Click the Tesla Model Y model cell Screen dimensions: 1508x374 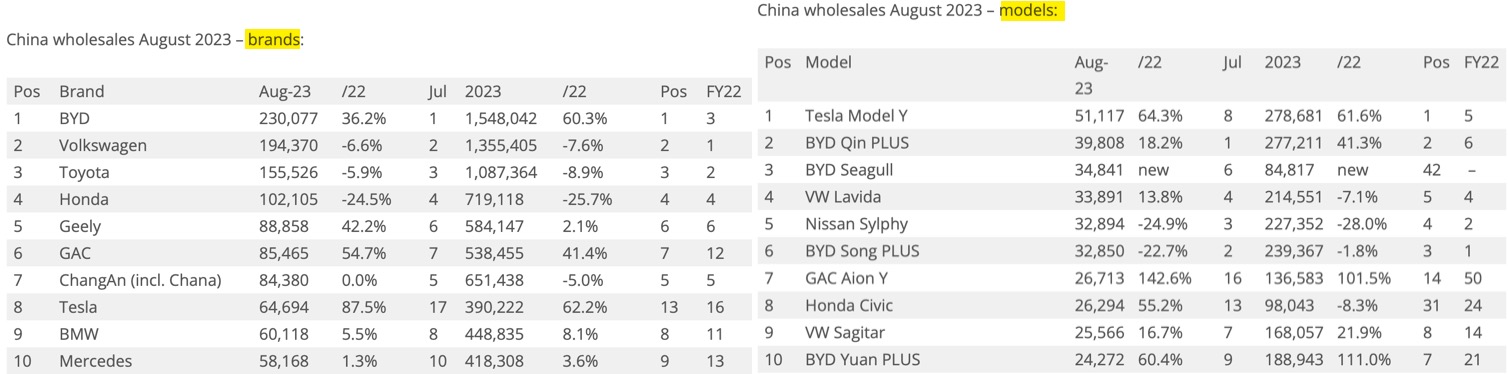(x=856, y=115)
